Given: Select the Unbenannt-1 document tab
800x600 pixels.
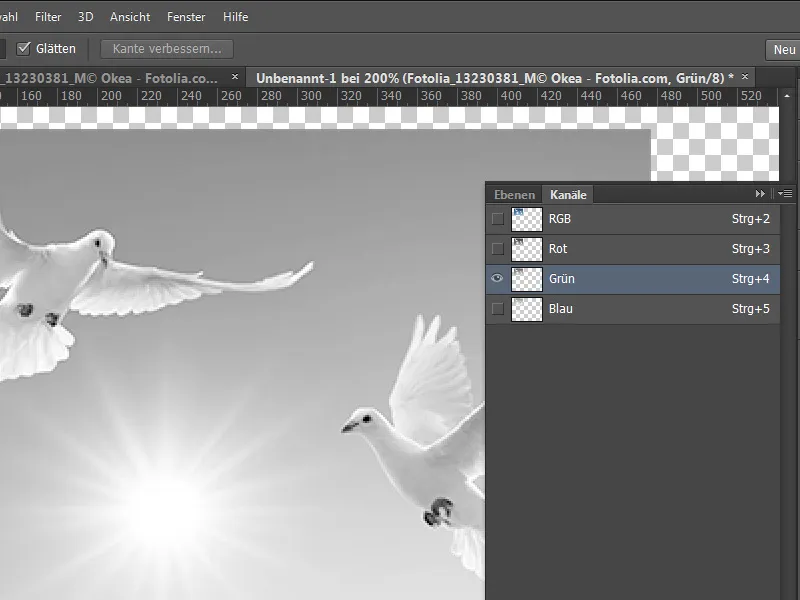Looking at the screenshot, I should click(495, 78).
